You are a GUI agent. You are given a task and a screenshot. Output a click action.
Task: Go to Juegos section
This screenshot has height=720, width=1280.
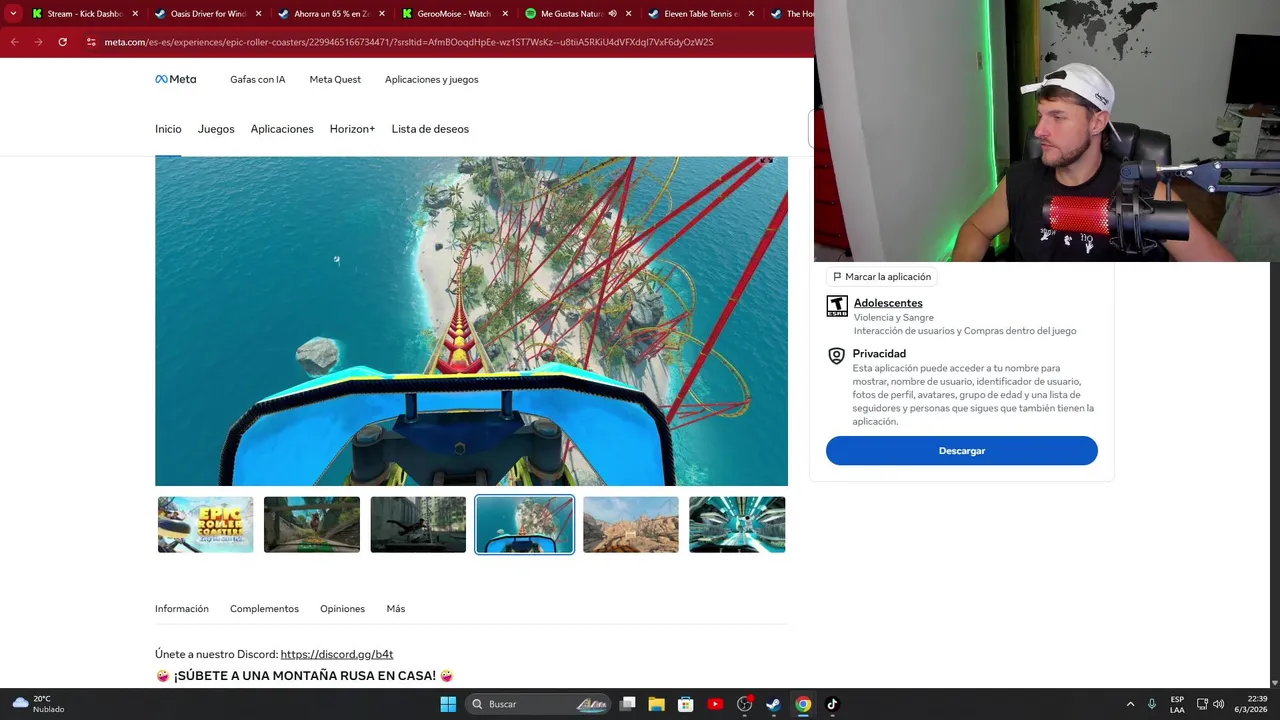click(x=216, y=129)
